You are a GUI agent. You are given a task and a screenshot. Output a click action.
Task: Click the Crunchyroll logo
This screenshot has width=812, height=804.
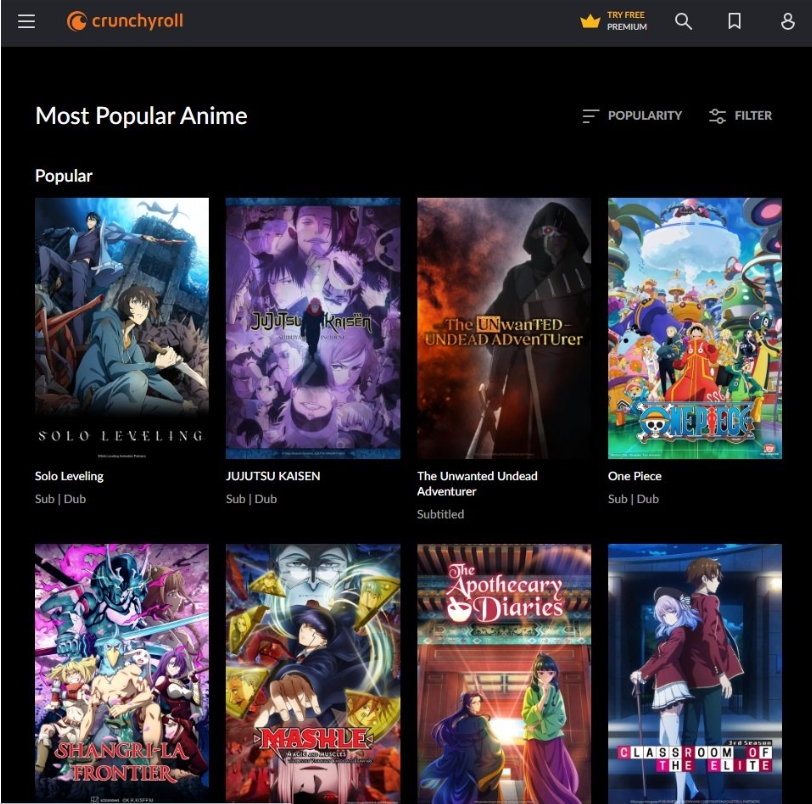tap(125, 21)
